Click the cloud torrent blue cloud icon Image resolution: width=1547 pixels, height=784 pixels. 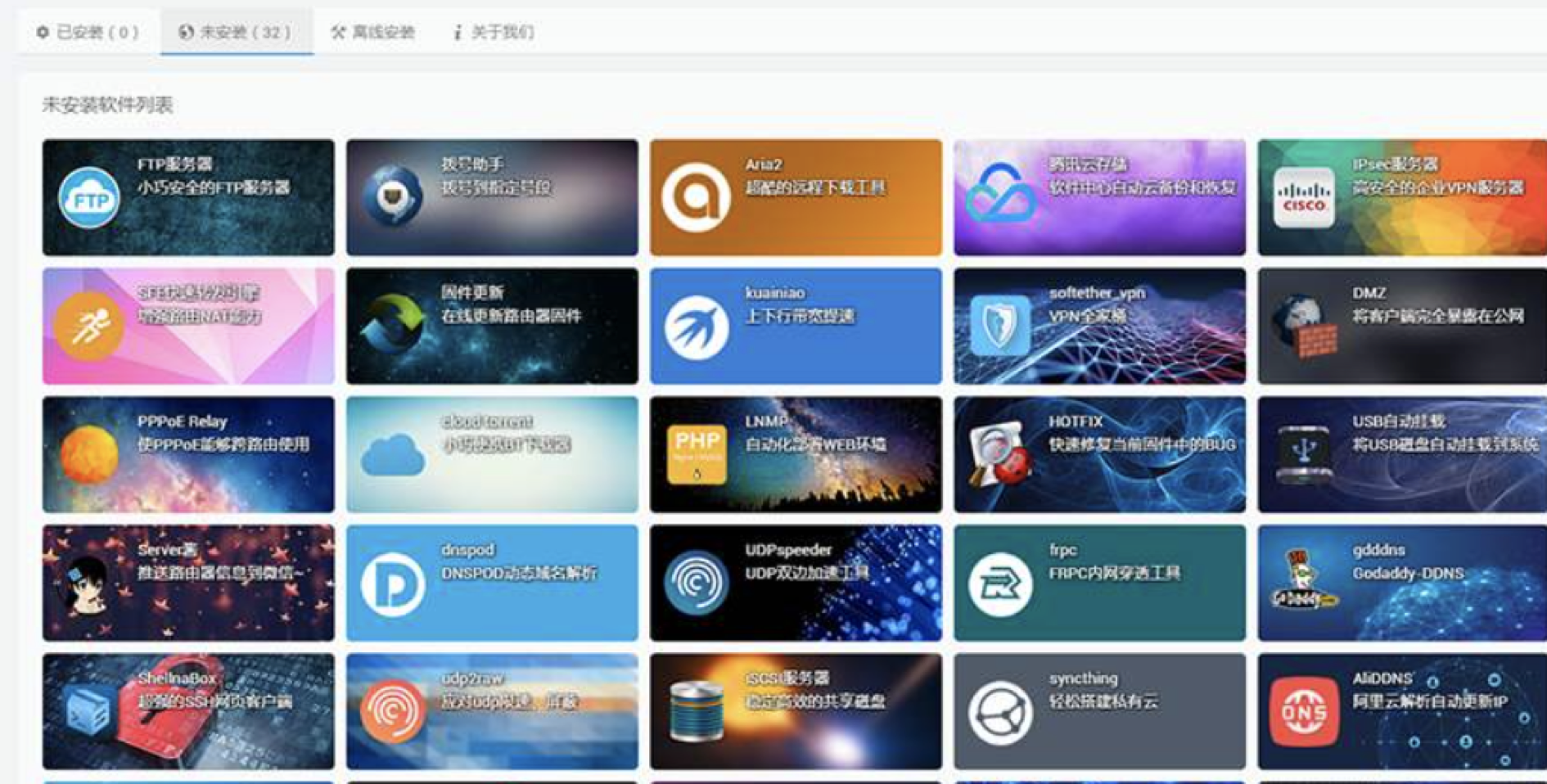pyautogui.click(x=393, y=455)
